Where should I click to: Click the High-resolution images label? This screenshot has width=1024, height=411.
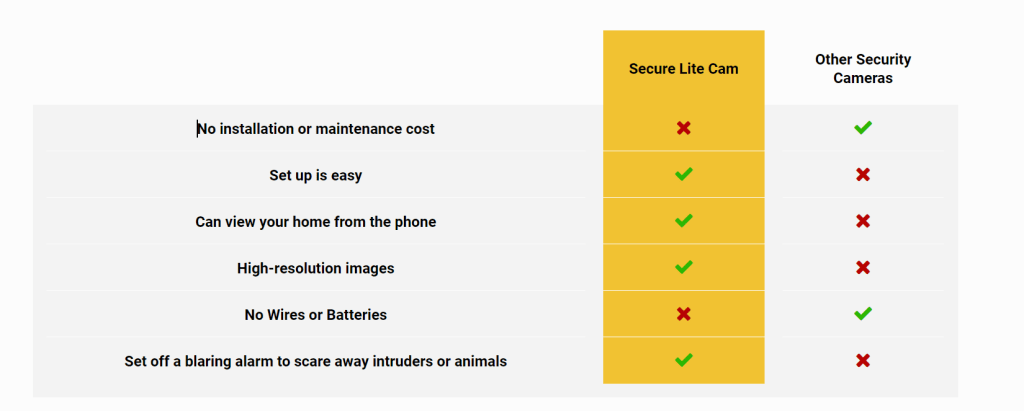[315, 268]
